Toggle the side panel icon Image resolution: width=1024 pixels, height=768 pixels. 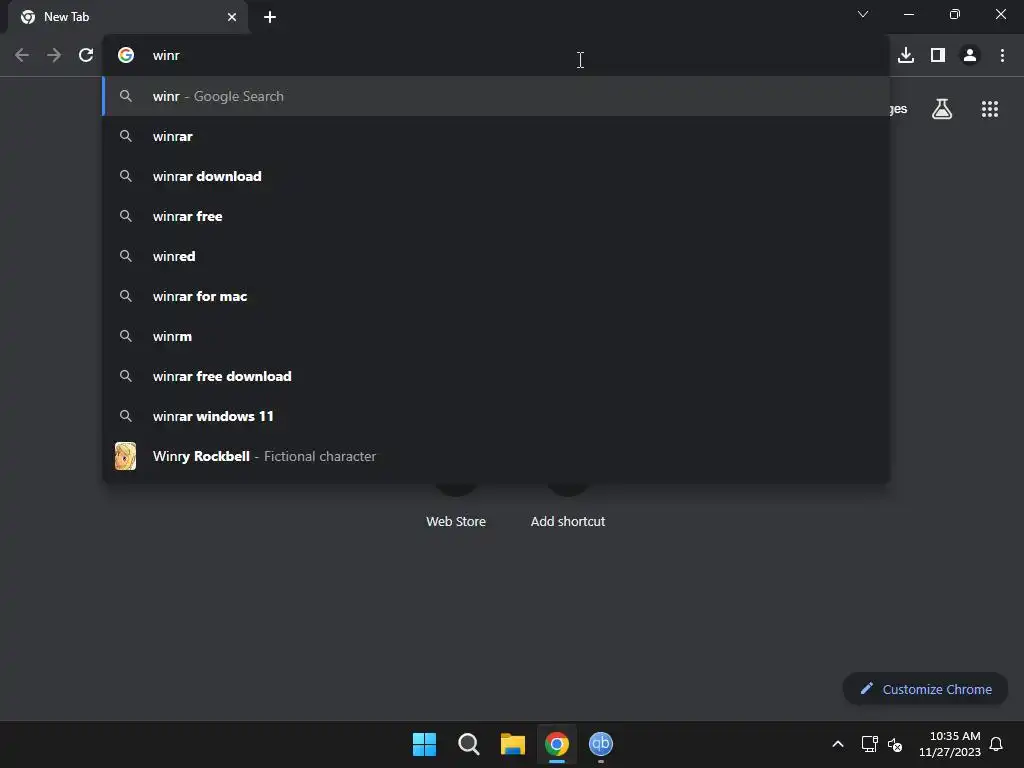938,56
